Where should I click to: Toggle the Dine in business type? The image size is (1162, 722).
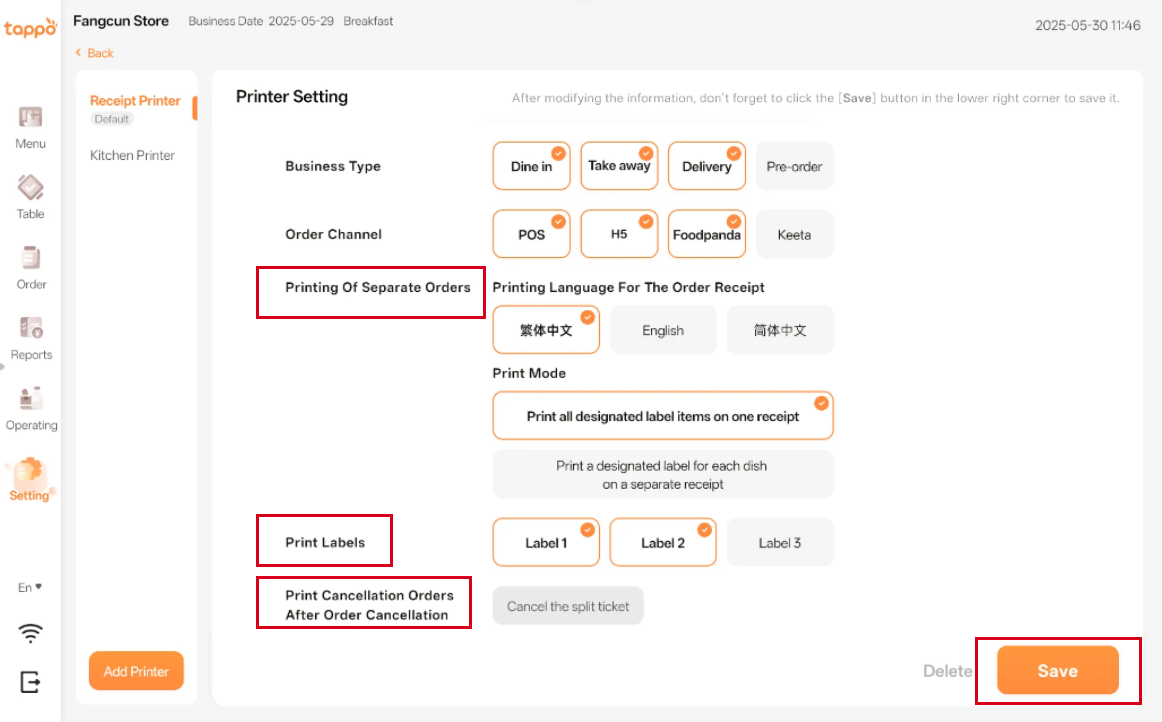pyautogui.click(x=531, y=166)
